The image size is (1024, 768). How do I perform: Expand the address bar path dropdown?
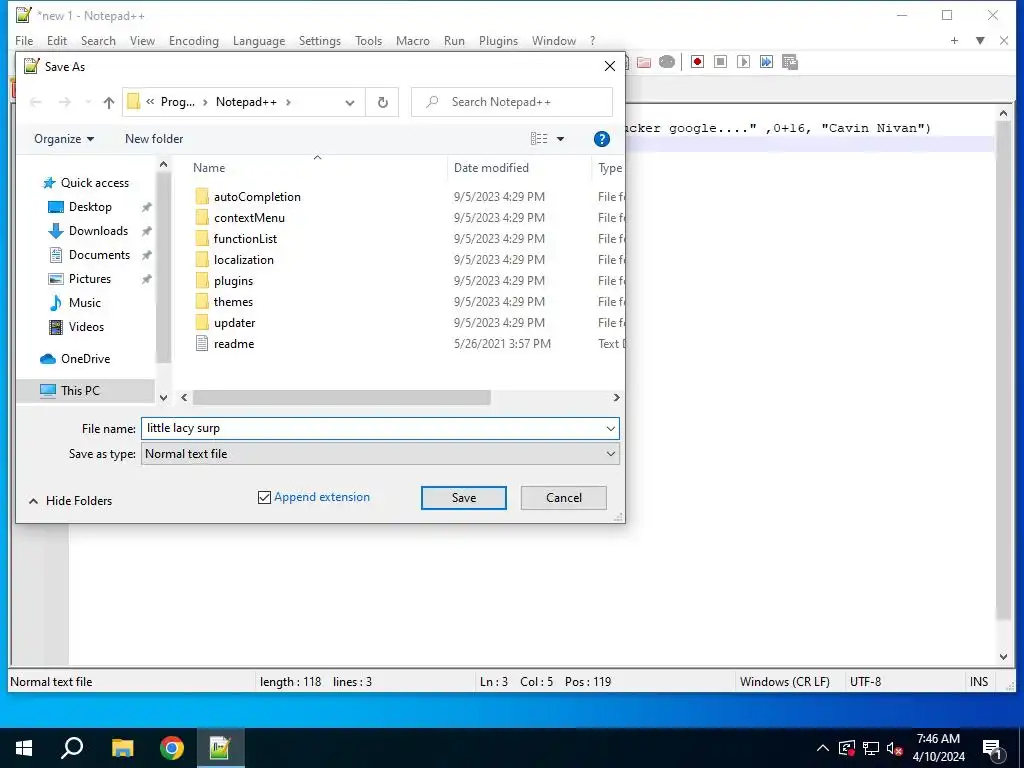350,103
